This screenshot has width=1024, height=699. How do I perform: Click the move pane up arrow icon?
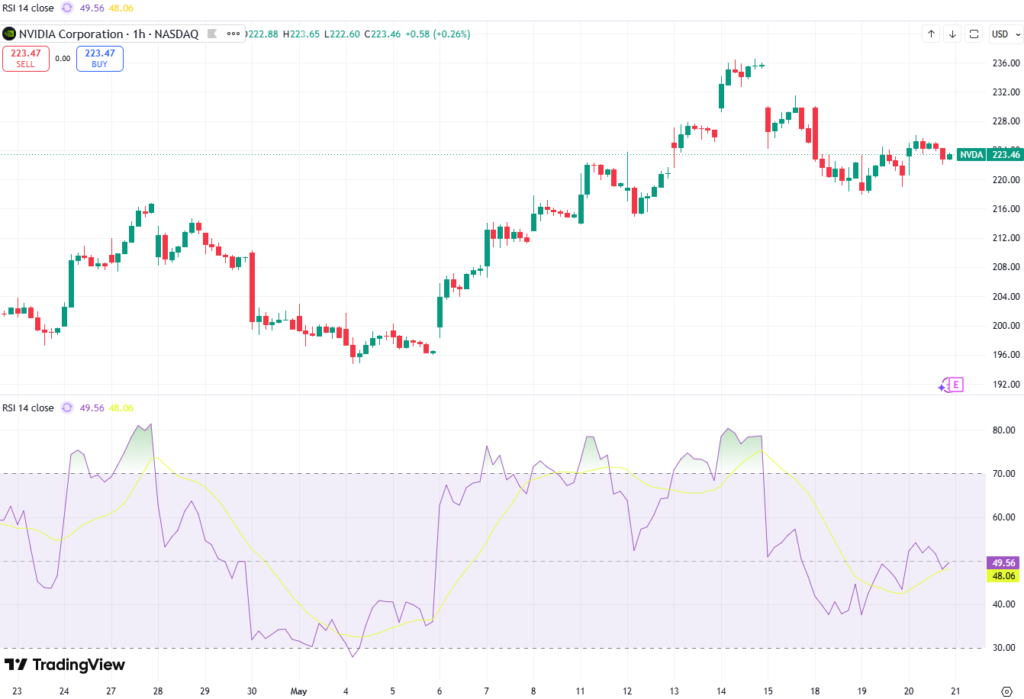tap(931, 34)
